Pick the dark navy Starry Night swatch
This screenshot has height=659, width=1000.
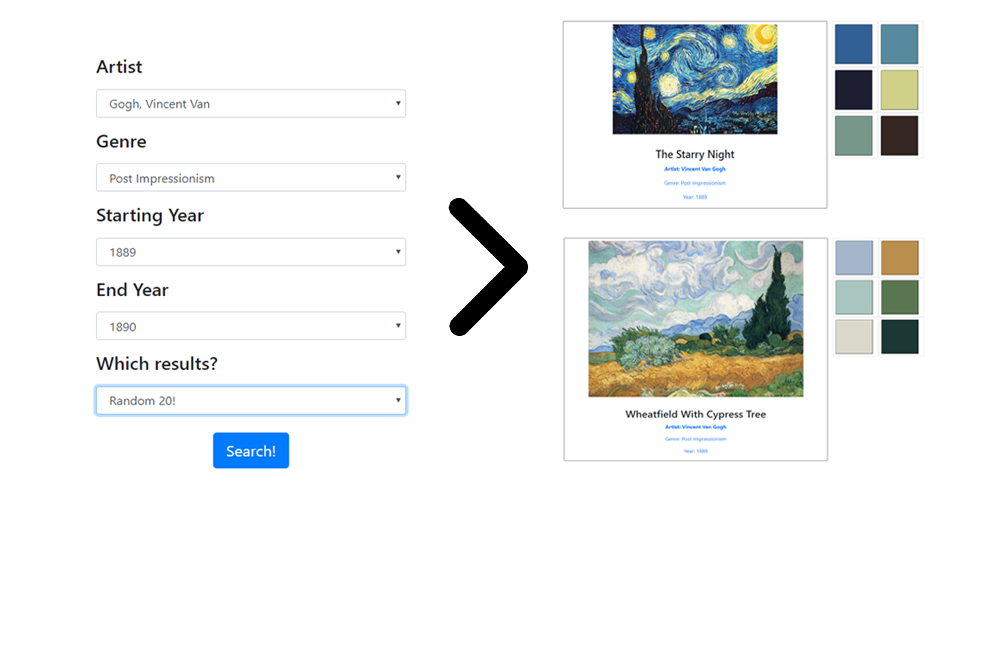click(853, 90)
